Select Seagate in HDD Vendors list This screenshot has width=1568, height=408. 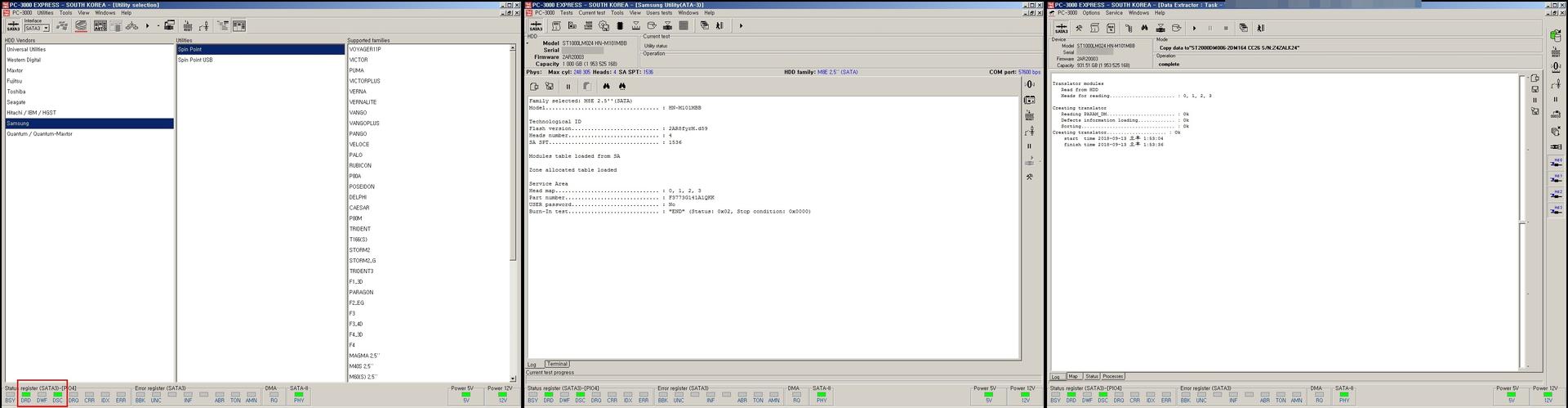coord(88,102)
